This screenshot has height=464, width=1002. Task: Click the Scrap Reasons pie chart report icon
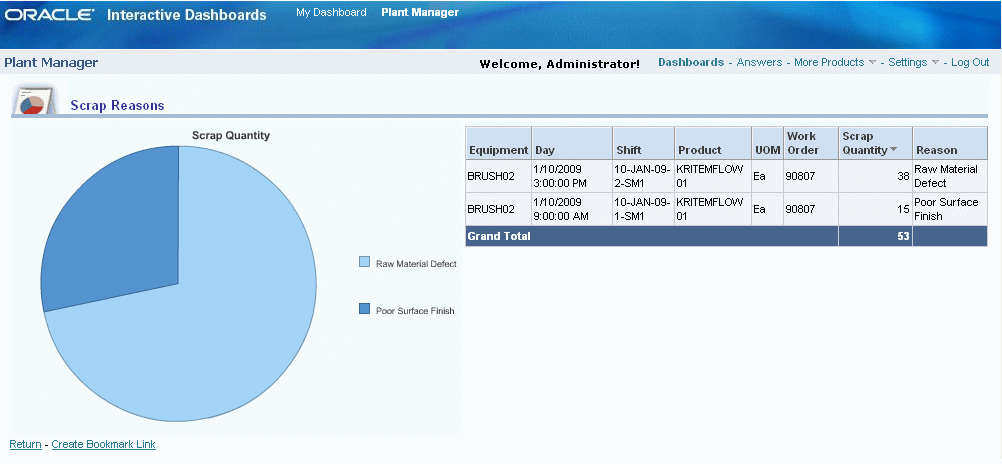click(33, 101)
